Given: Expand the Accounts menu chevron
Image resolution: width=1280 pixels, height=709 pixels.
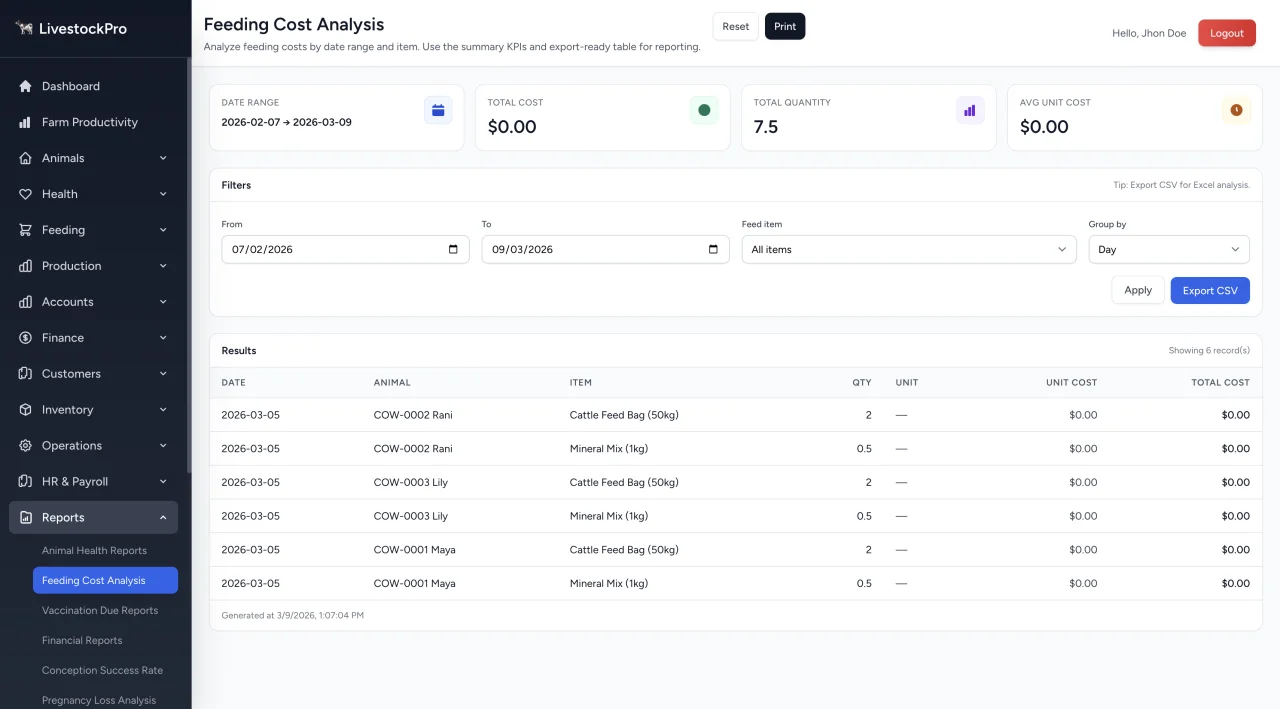Looking at the screenshot, I should coord(163,302).
